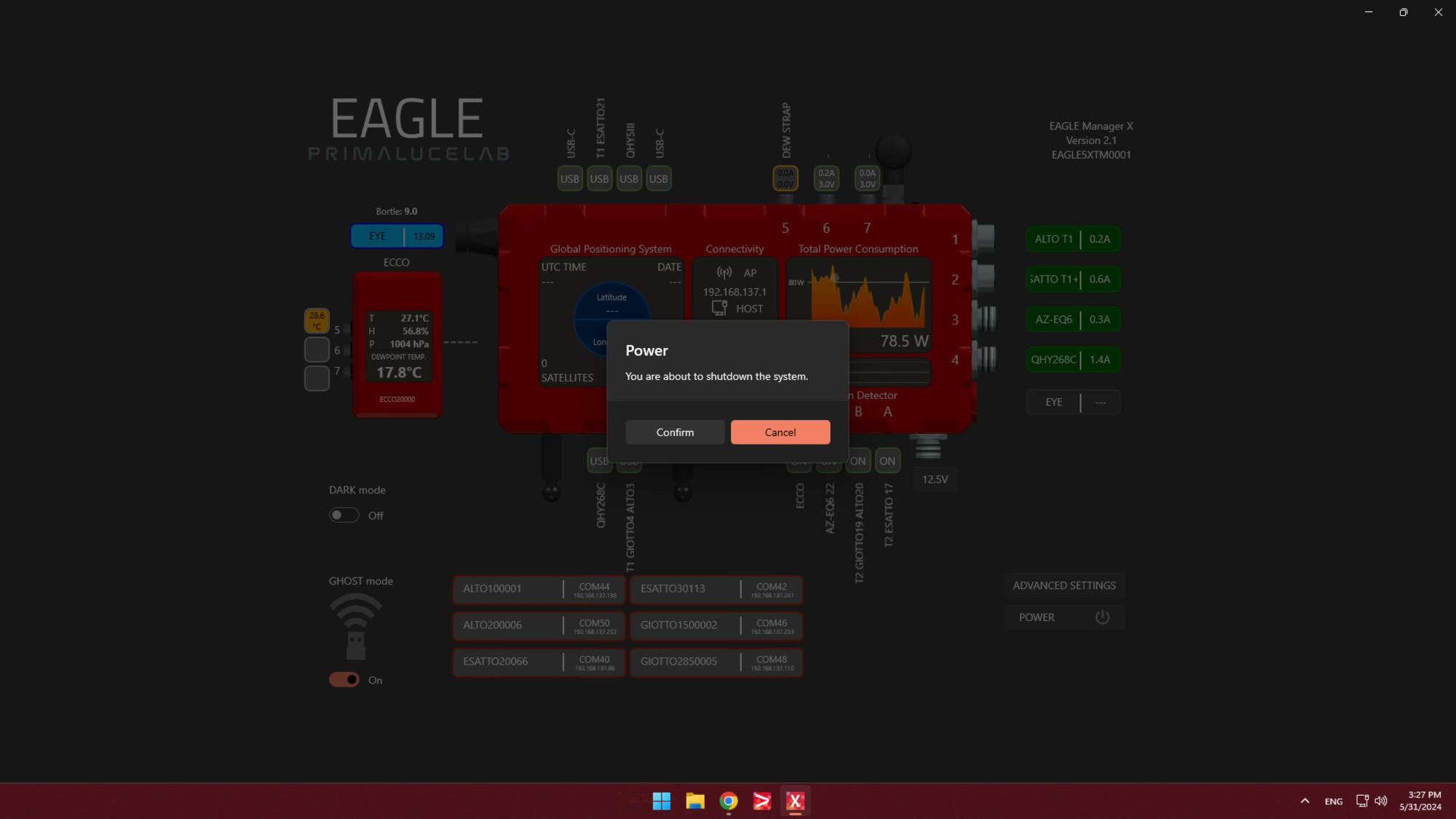
Task: Open the display network tray icon
Action: tap(1362, 801)
